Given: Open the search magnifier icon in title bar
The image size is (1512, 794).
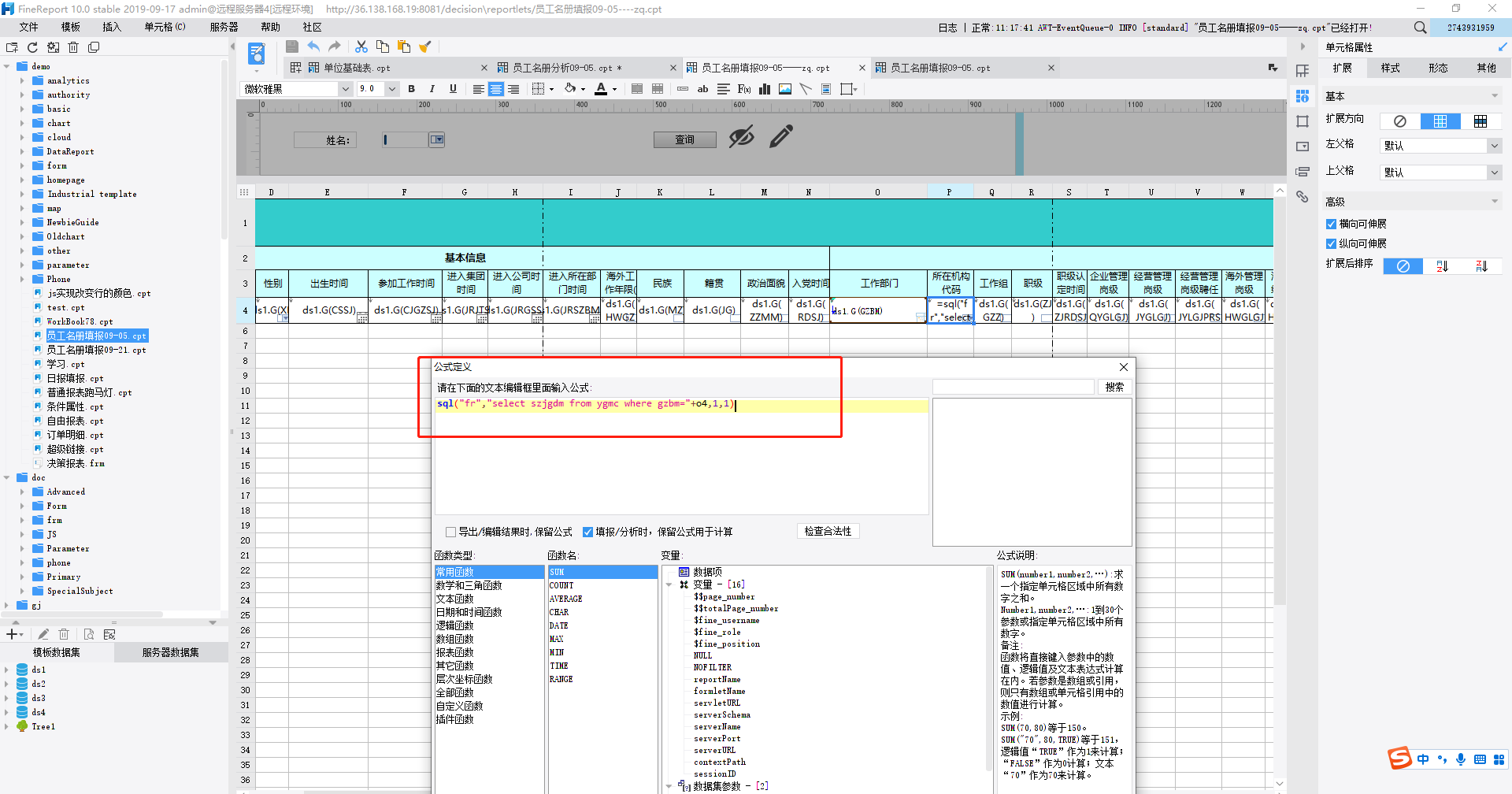Looking at the screenshot, I should pos(1420,28).
